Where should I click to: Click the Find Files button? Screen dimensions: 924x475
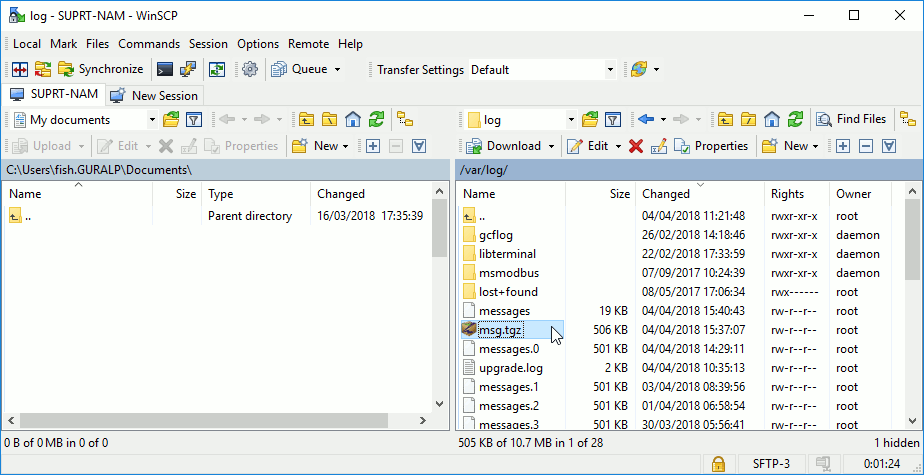pyautogui.click(x=851, y=120)
